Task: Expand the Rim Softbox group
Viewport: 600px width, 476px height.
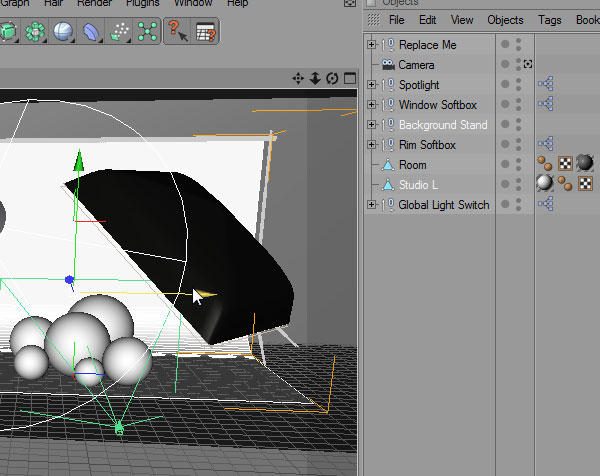Action: click(x=371, y=144)
